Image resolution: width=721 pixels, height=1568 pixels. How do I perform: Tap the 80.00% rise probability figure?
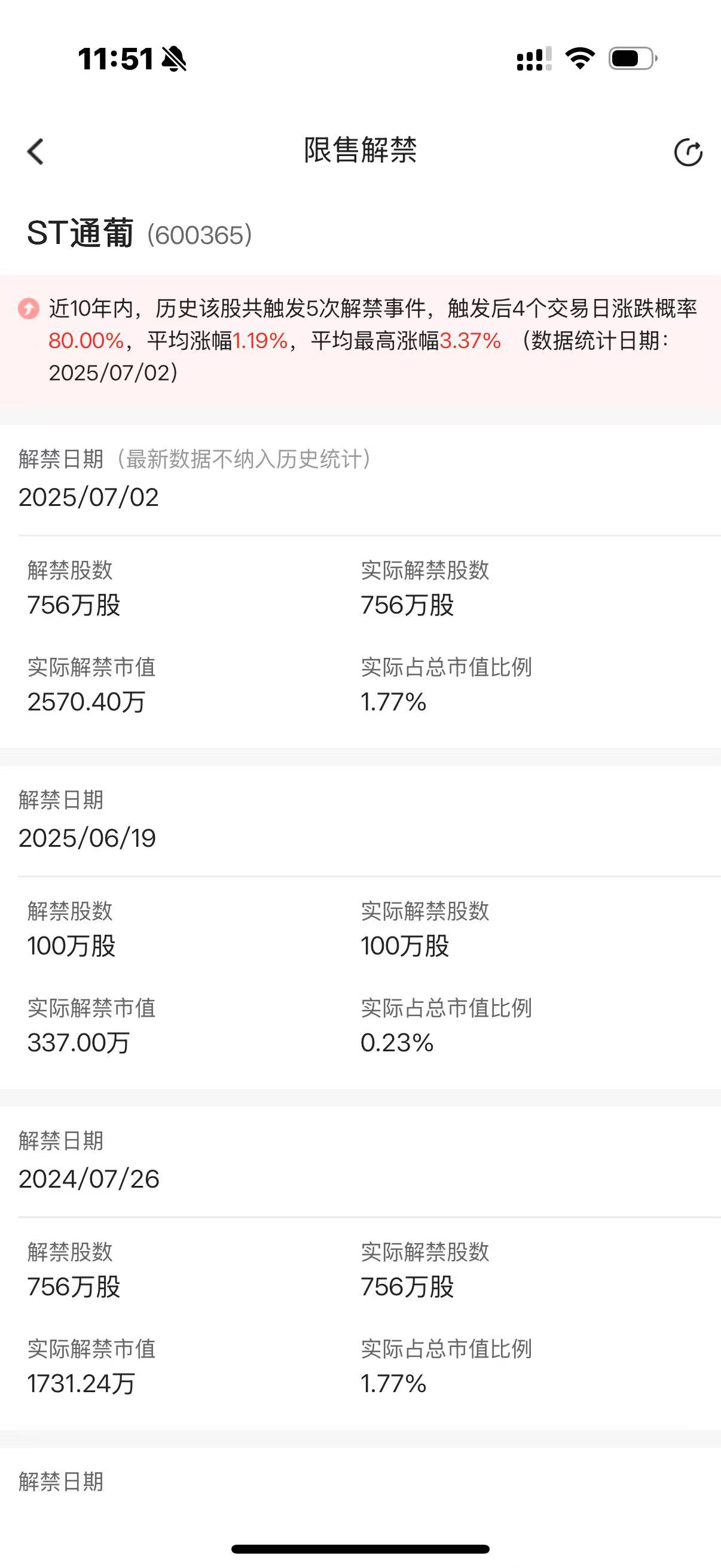[87, 341]
